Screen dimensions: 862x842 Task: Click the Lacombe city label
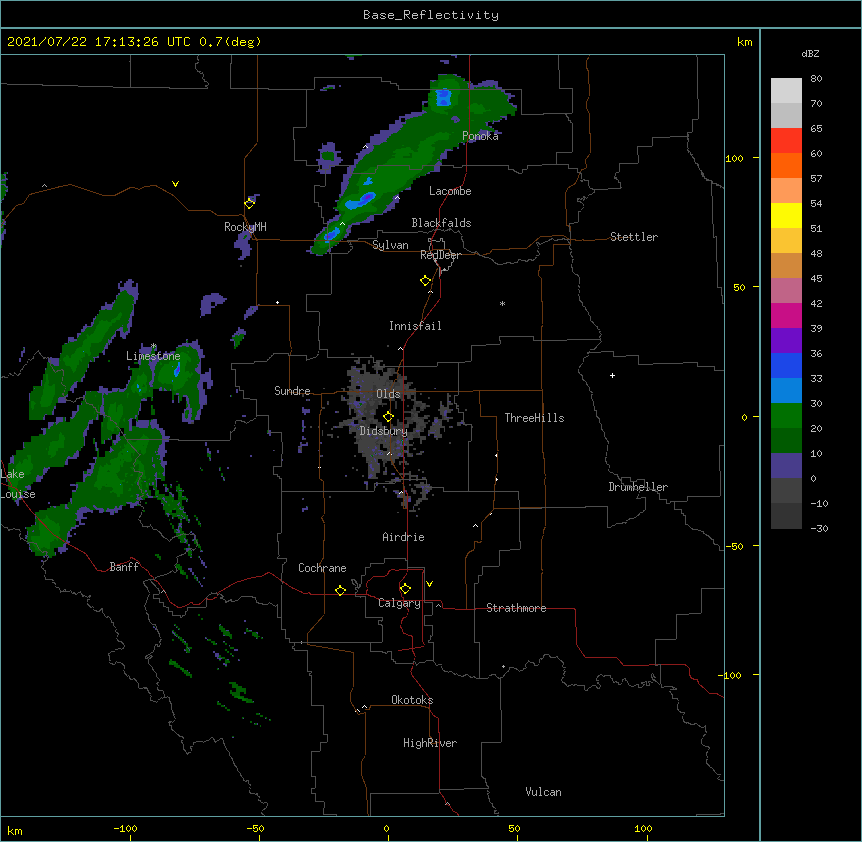pyautogui.click(x=450, y=191)
